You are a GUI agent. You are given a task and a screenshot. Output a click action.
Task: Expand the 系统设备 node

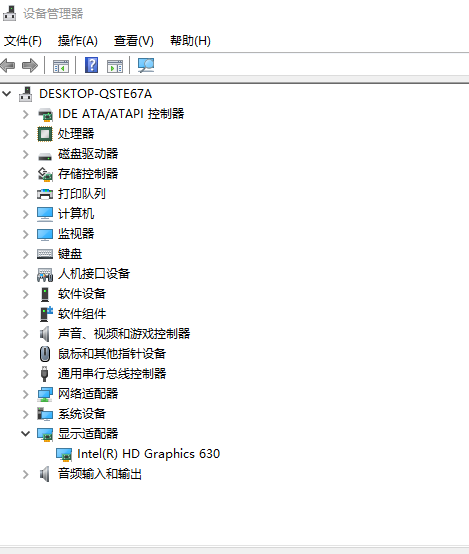25,414
